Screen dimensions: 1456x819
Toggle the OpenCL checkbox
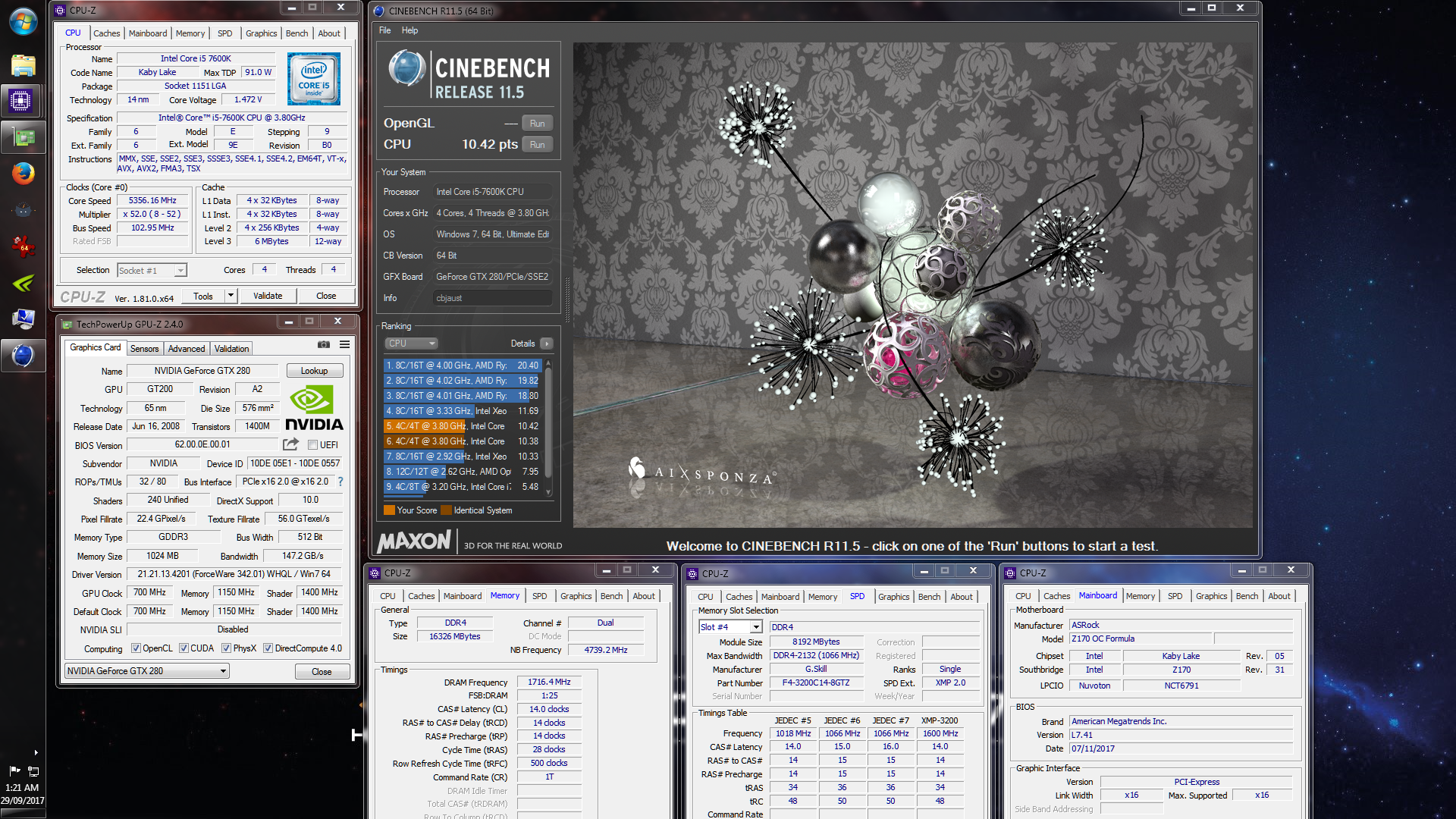[136, 648]
